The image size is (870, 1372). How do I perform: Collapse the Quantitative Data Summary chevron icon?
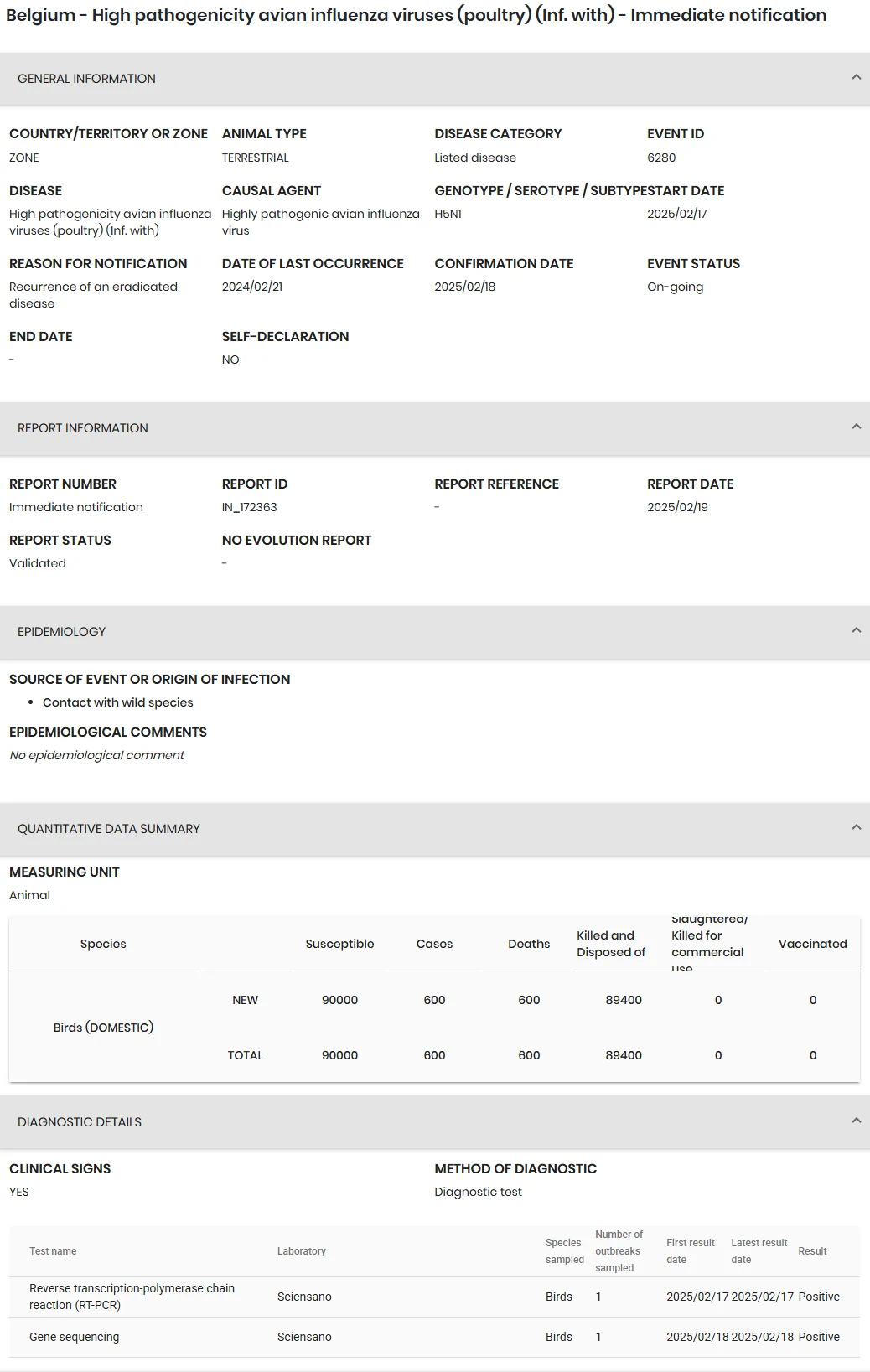coord(856,827)
